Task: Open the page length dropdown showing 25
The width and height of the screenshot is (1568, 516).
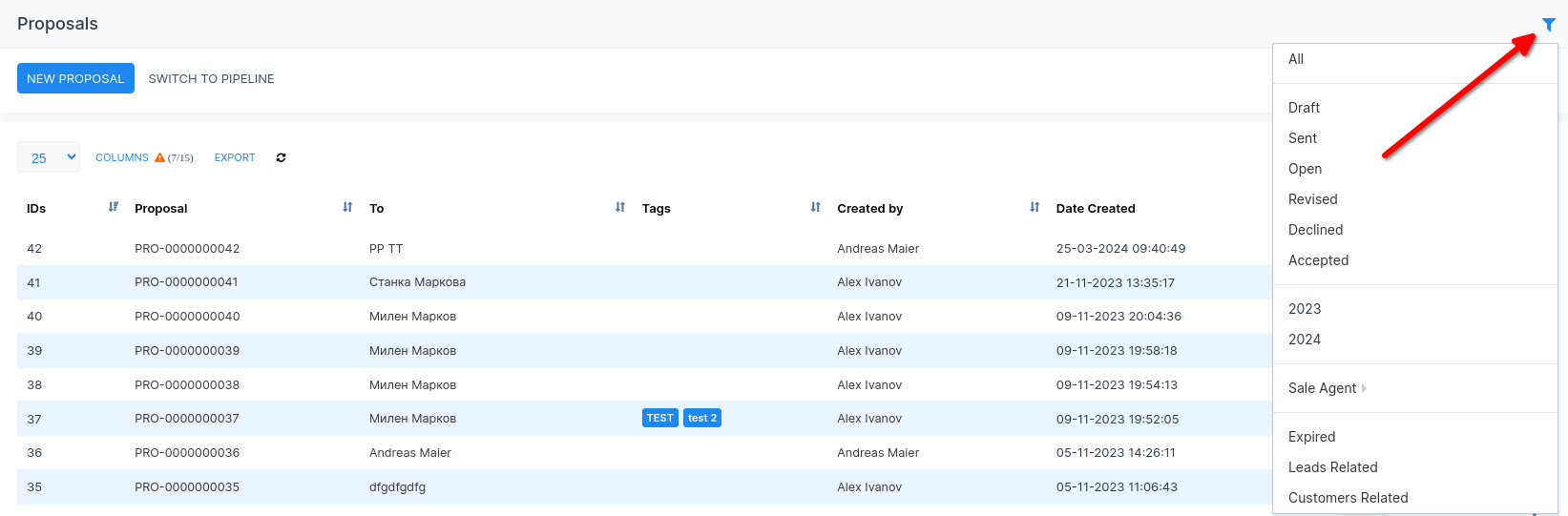Action: point(49,158)
